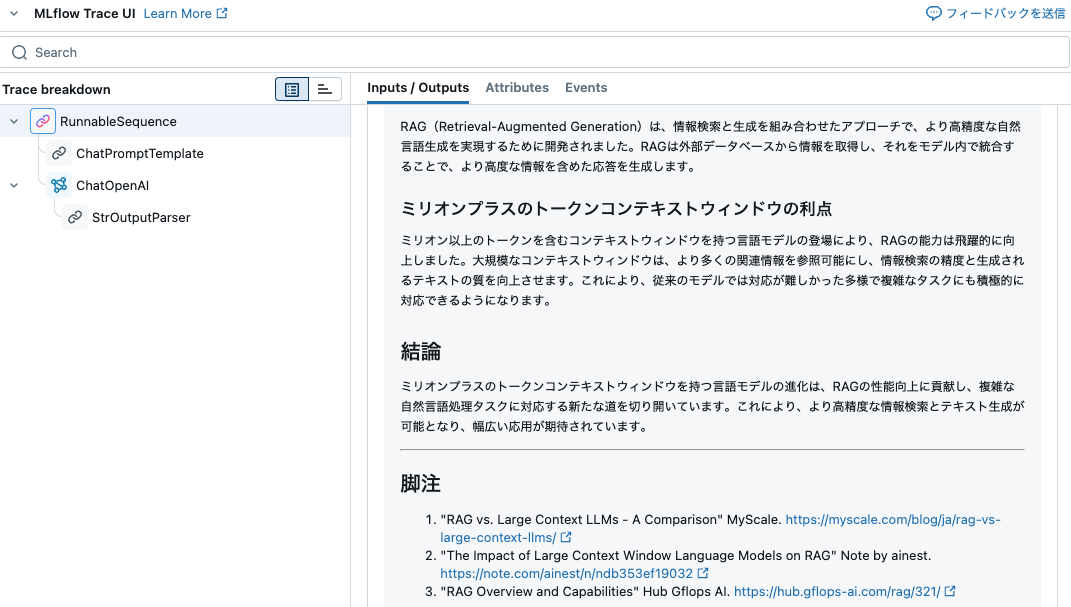
Task: Collapse the RunnableSequence tree node
Action: (14, 120)
